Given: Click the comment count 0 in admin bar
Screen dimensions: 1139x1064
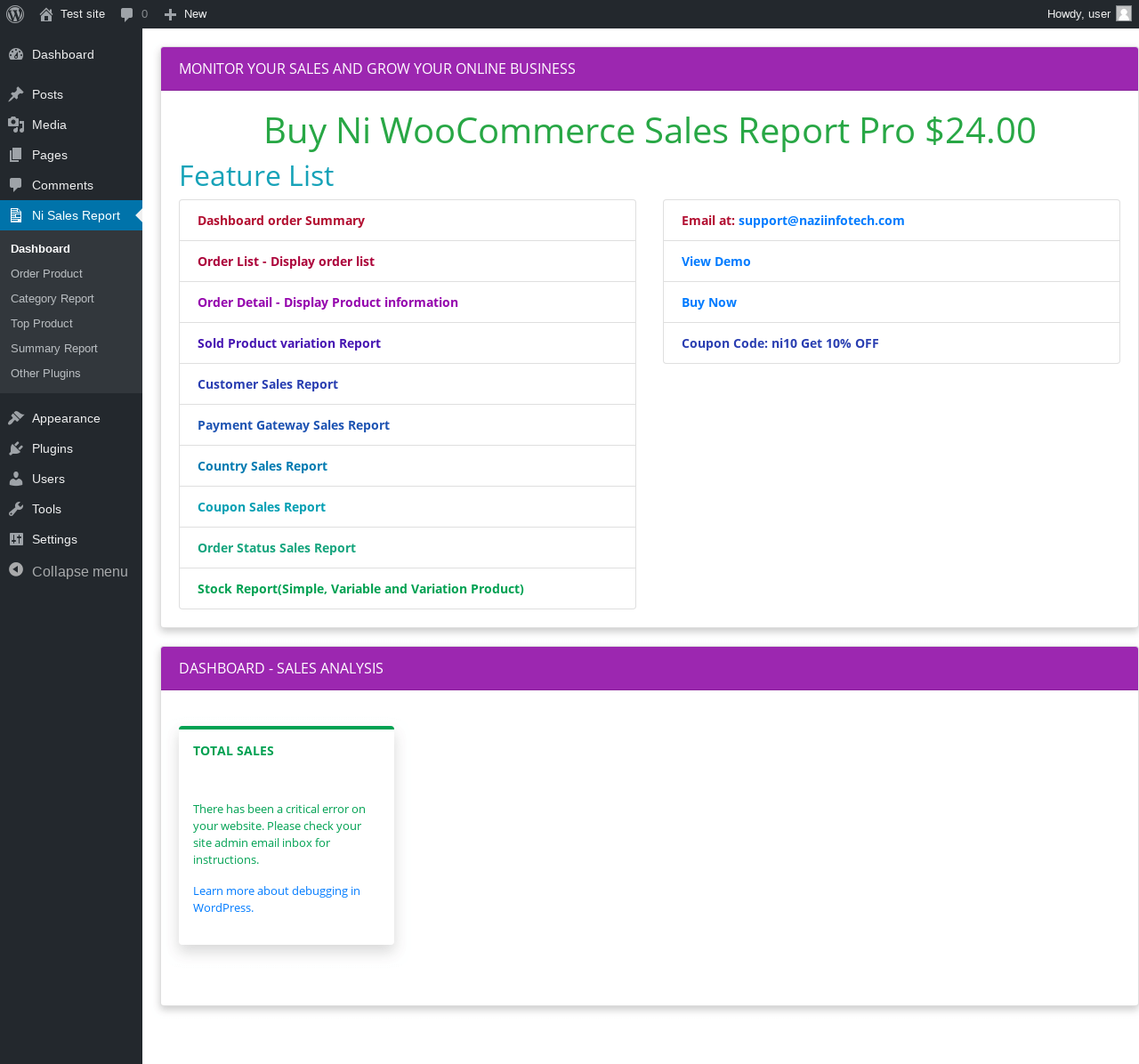Looking at the screenshot, I should point(144,14).
